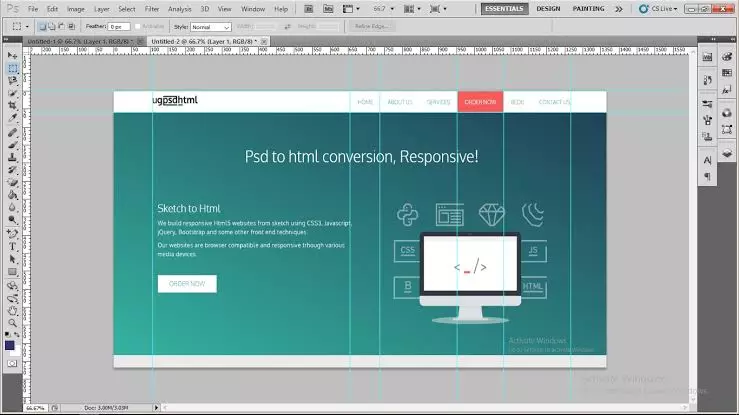Viewport: 739px width, 415px height.
Task: Select the Crop tool
Action: click(x=12, y=105)
